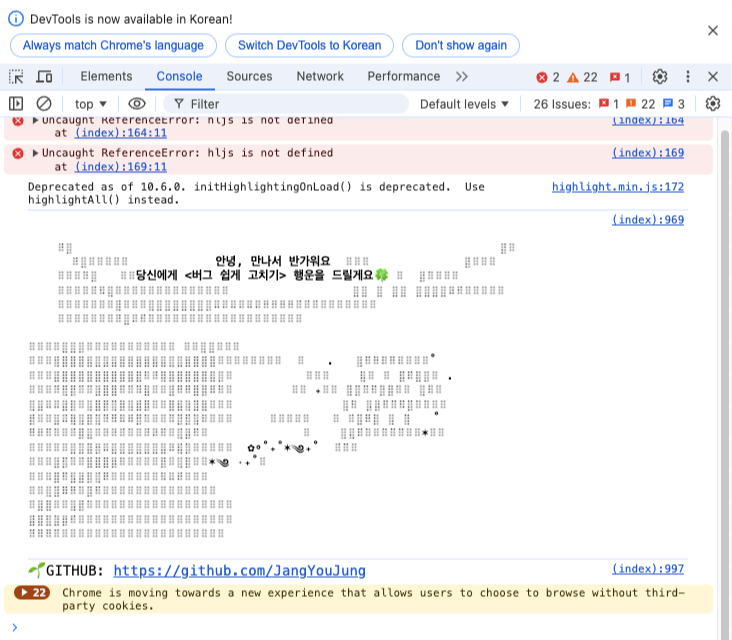Click Switch DevTools to Korean button
The height and width of the screenshot is (640, 732).
pyautogui.click(x=310, y=46)
